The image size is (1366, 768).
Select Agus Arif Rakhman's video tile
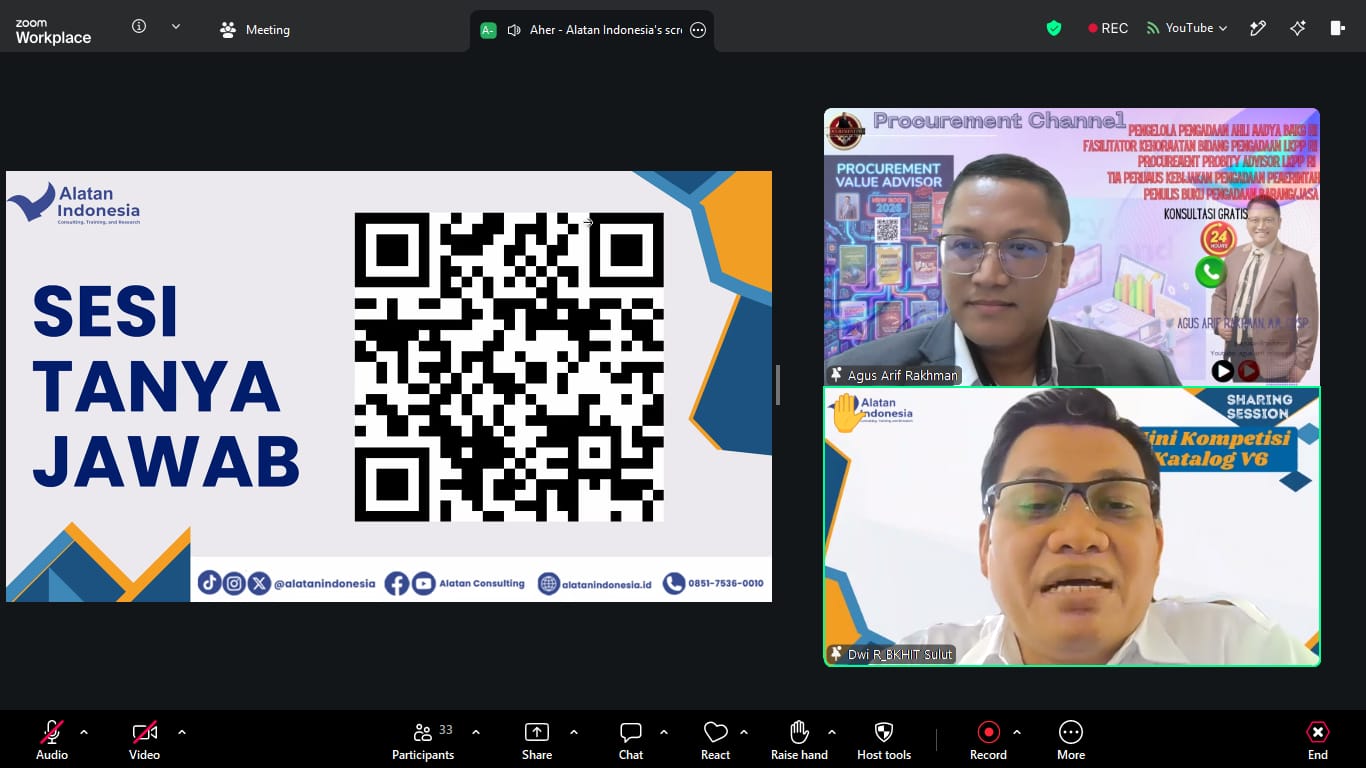[x=1071, y=247]
